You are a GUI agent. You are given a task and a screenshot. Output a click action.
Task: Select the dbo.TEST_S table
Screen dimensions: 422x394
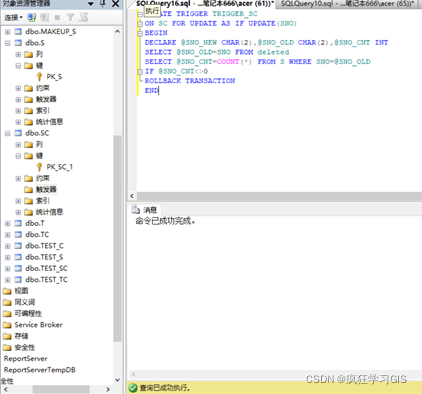pyautogui.click(x=44, y=257)
